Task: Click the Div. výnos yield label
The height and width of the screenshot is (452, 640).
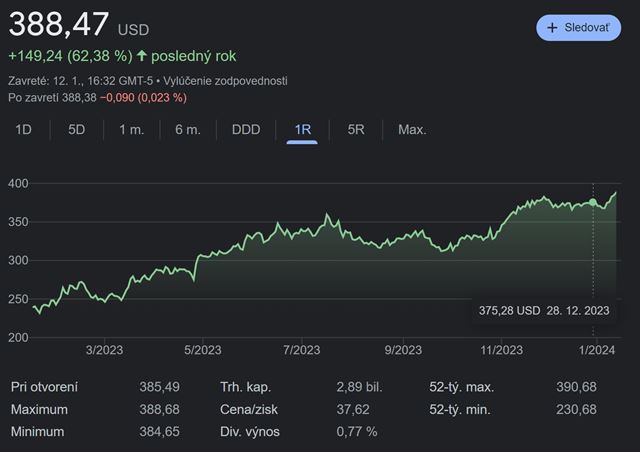Action: (x=250, y=431)
